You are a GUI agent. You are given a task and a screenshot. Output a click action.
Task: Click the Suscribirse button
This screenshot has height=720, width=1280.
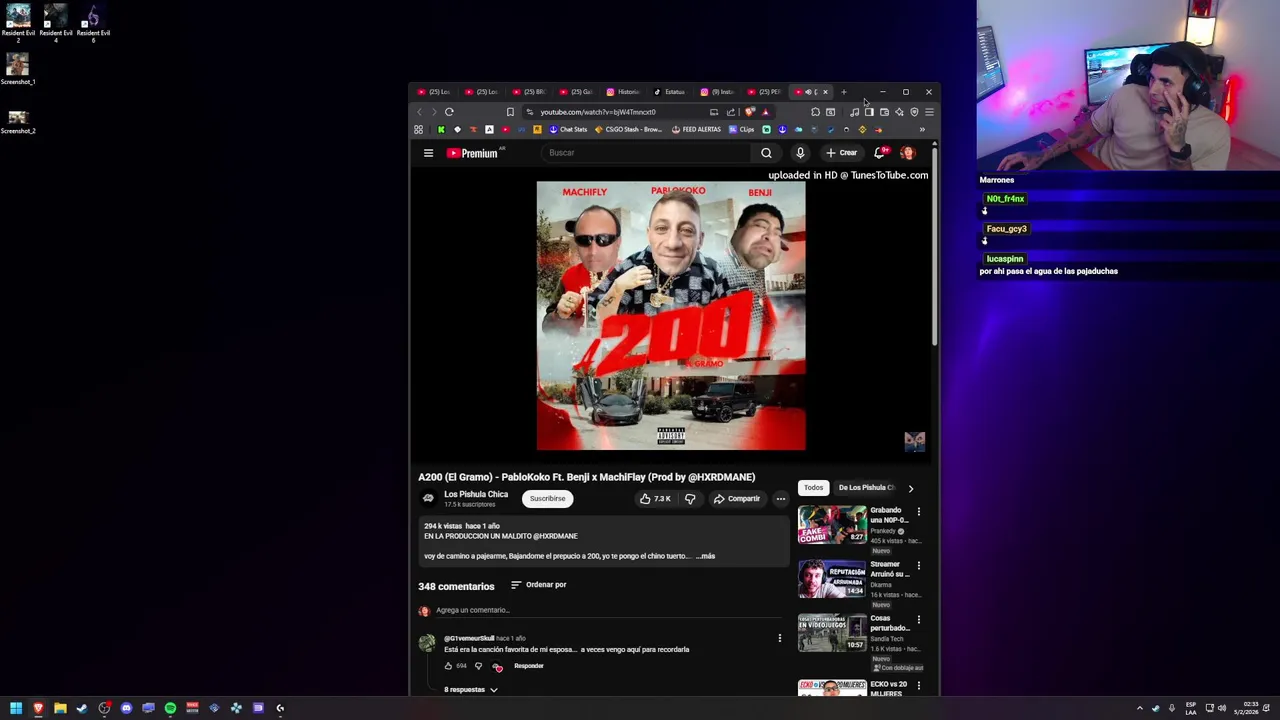point(547,498)
